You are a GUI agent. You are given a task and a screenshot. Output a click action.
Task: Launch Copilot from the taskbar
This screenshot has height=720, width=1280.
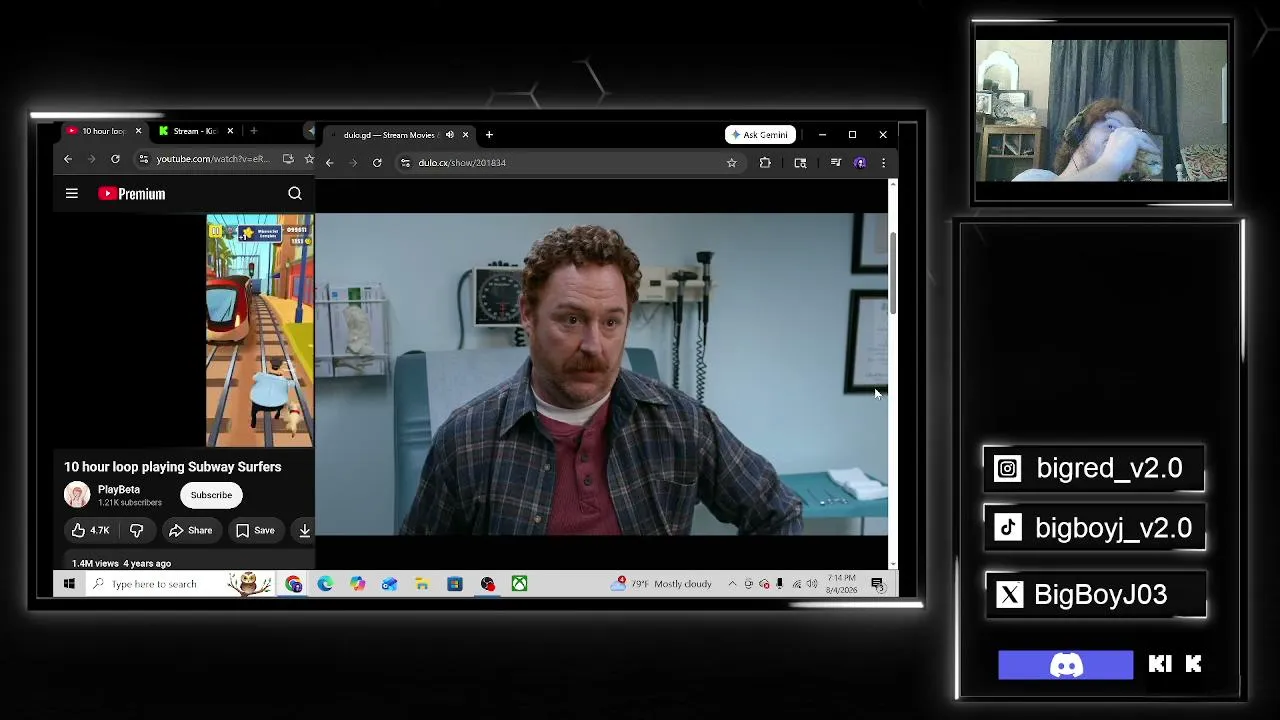coord(357,584)
